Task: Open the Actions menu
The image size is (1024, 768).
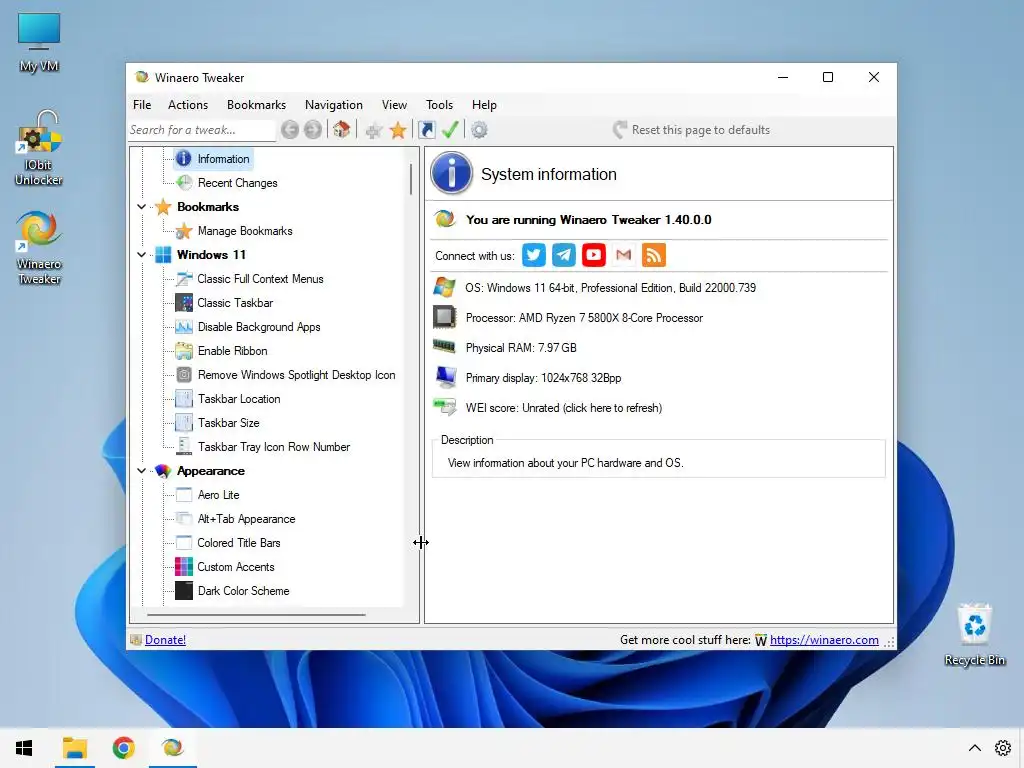Action: click(188, 104)
